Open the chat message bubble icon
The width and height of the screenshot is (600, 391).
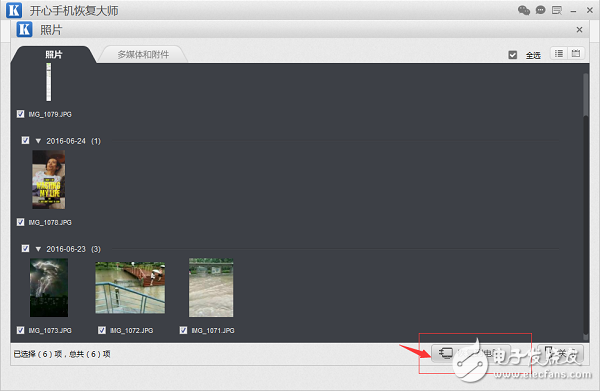pyautogui.click(x=540, y=10)
